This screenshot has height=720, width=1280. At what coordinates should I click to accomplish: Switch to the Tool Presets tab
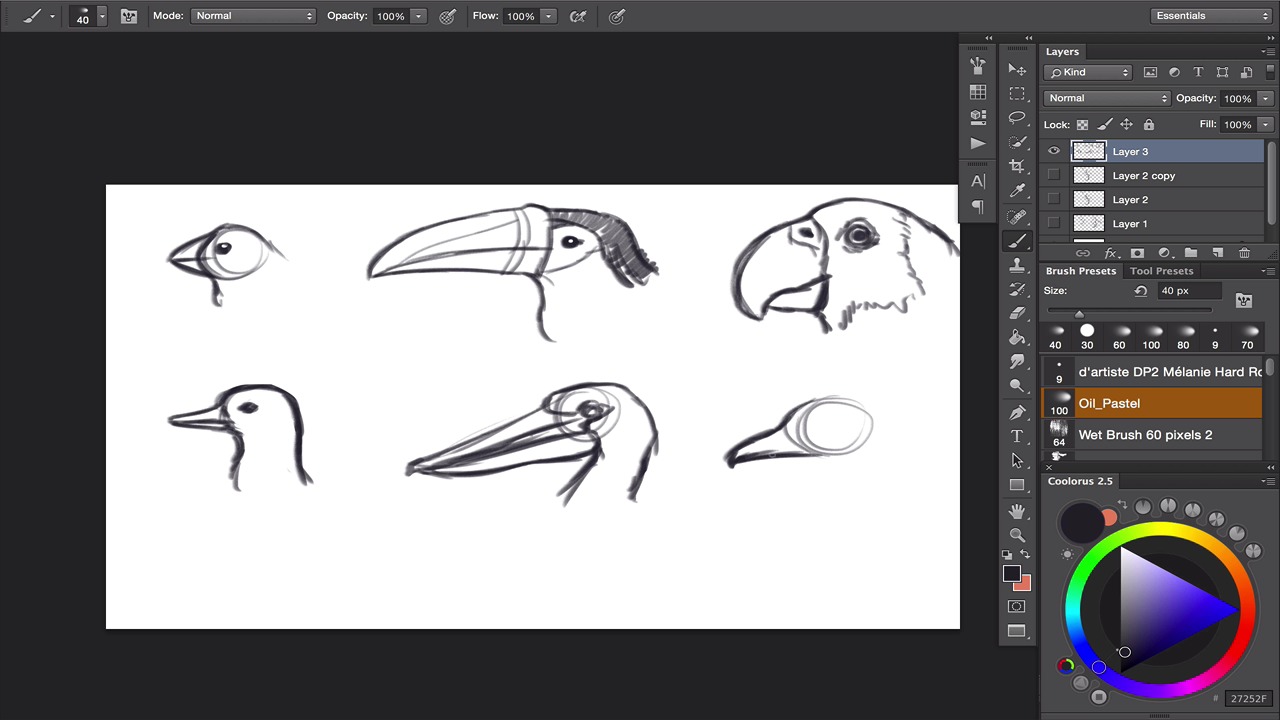click(1161, 271)
